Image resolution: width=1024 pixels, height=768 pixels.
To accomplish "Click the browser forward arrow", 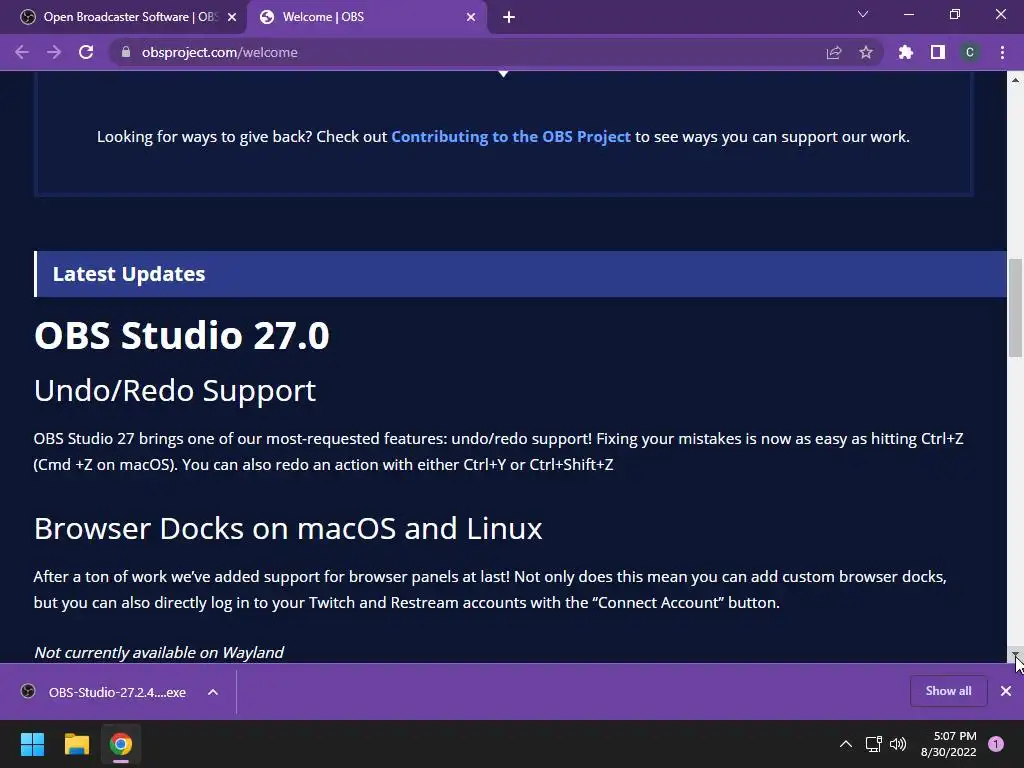I will point(54,52).
